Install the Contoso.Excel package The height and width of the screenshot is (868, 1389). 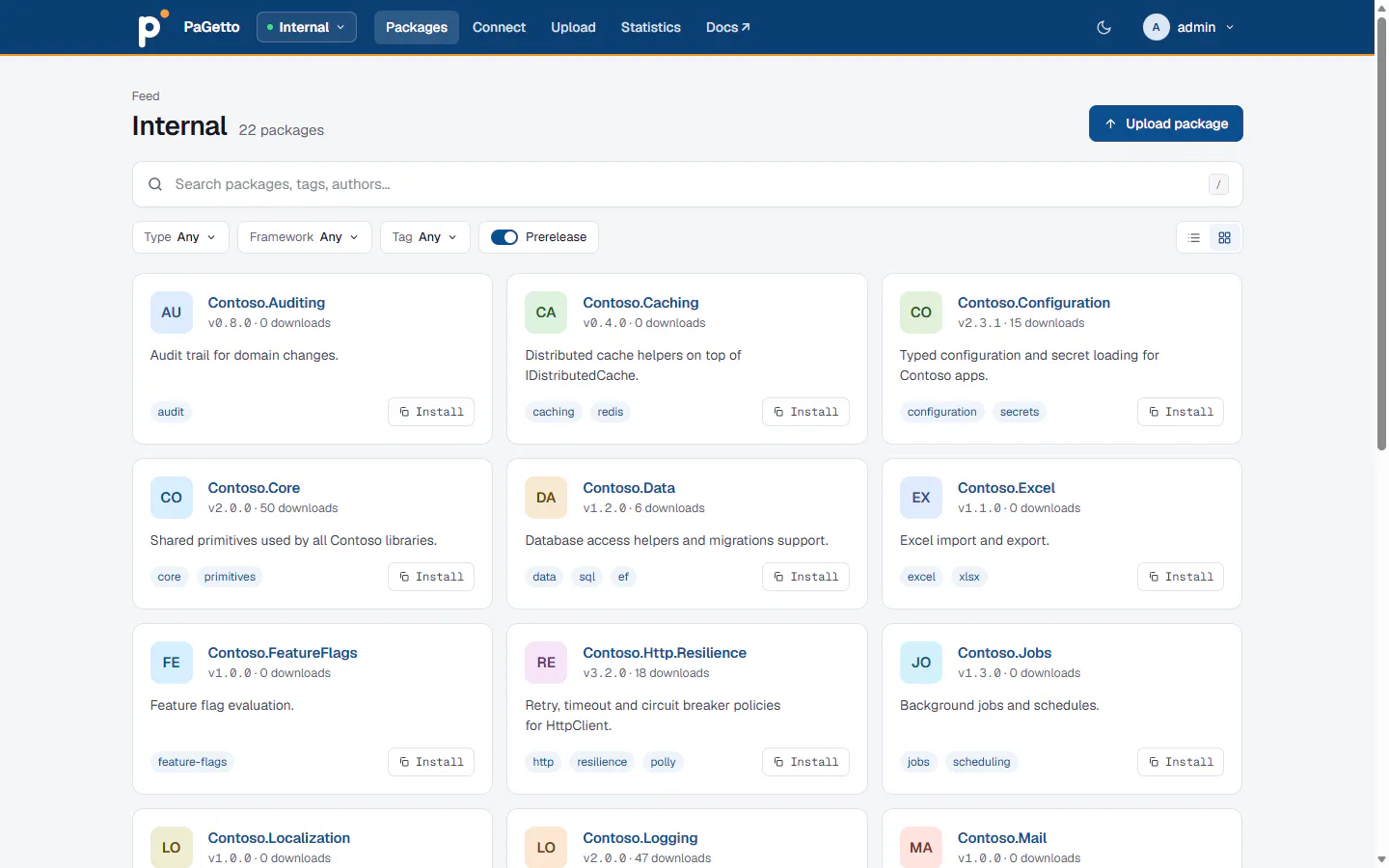point(1181,577)
